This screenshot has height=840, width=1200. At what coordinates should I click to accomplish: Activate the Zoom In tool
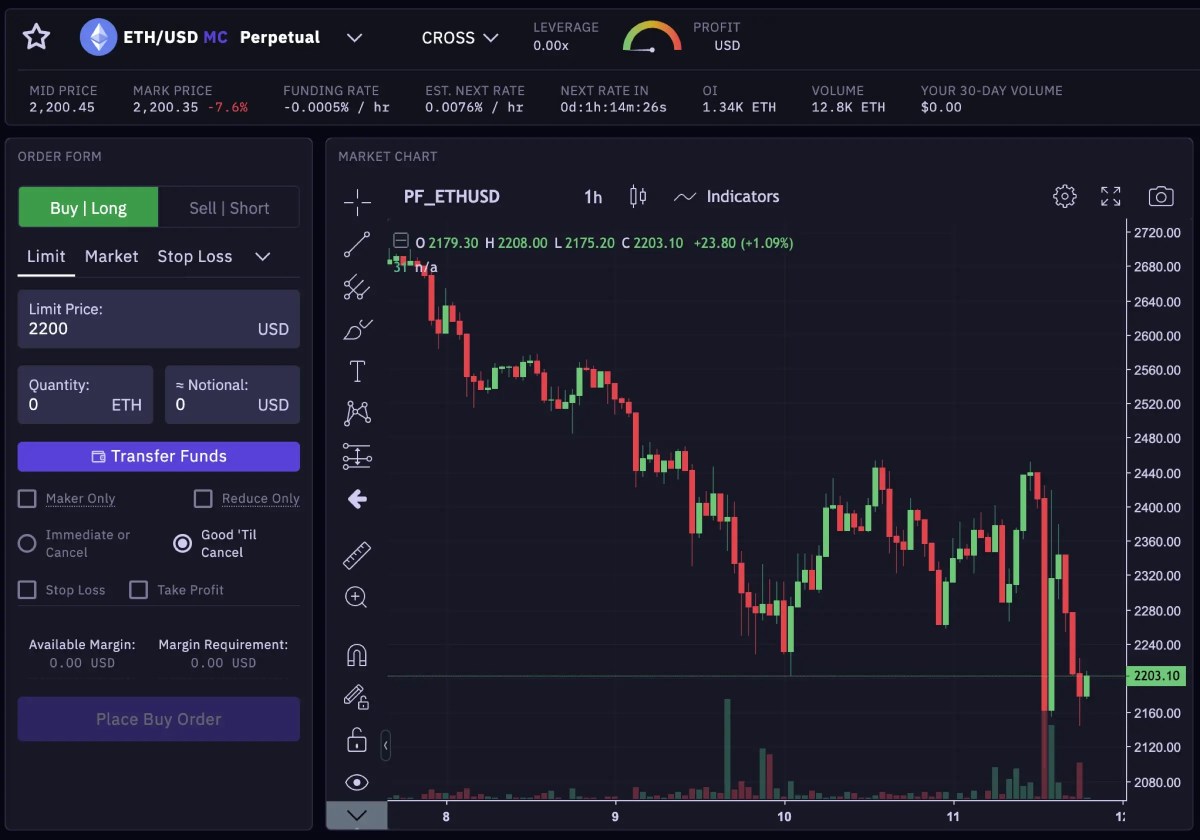[356, 597]
